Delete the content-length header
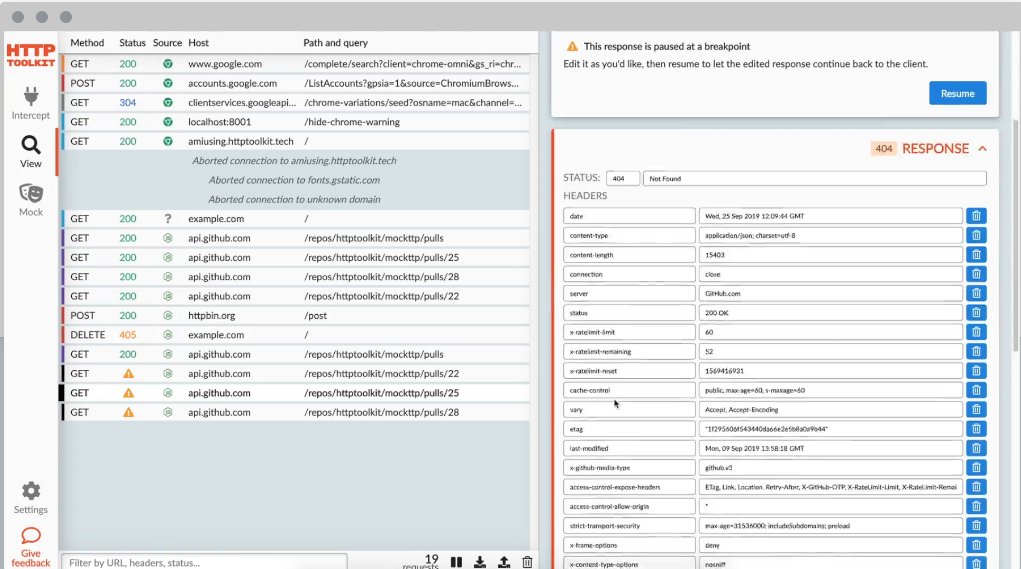This screenshot has width=1021, height=569. point(976,255)
